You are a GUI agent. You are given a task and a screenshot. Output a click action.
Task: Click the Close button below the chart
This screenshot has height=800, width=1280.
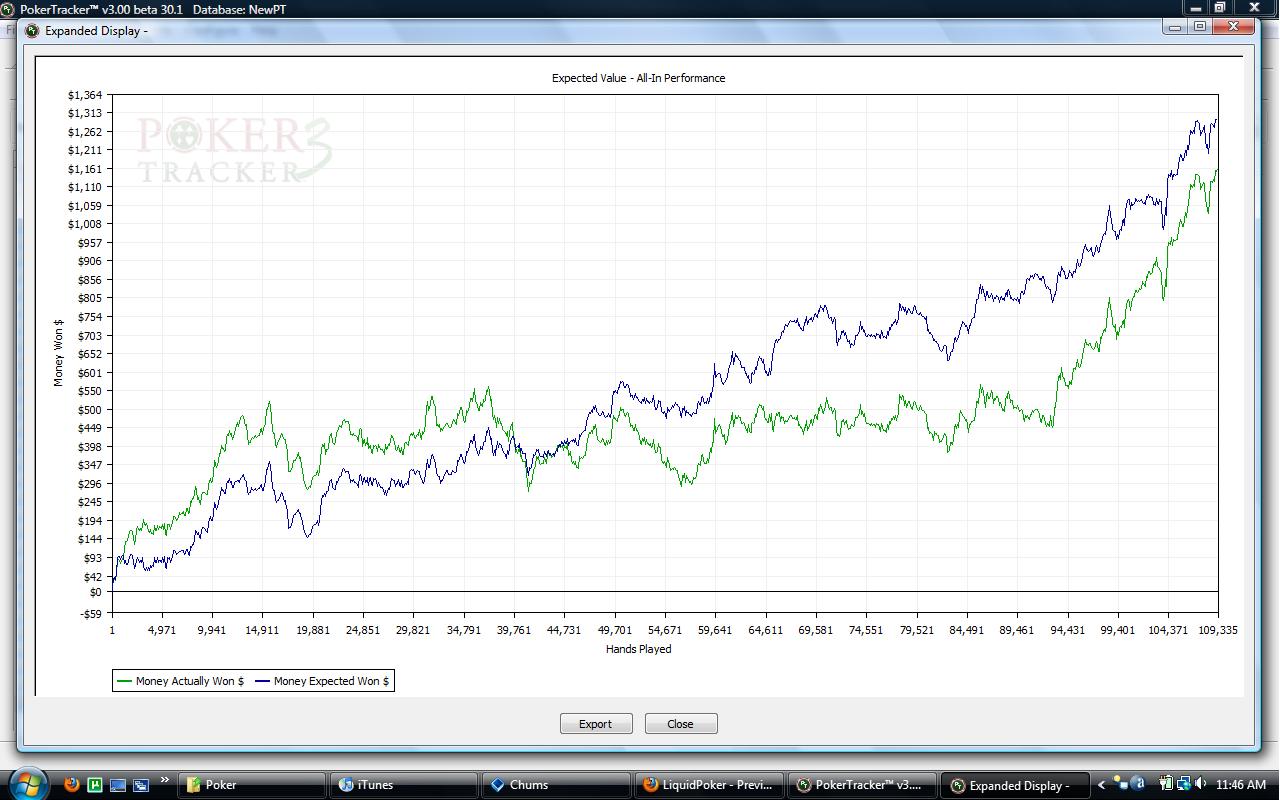point(681,724)
